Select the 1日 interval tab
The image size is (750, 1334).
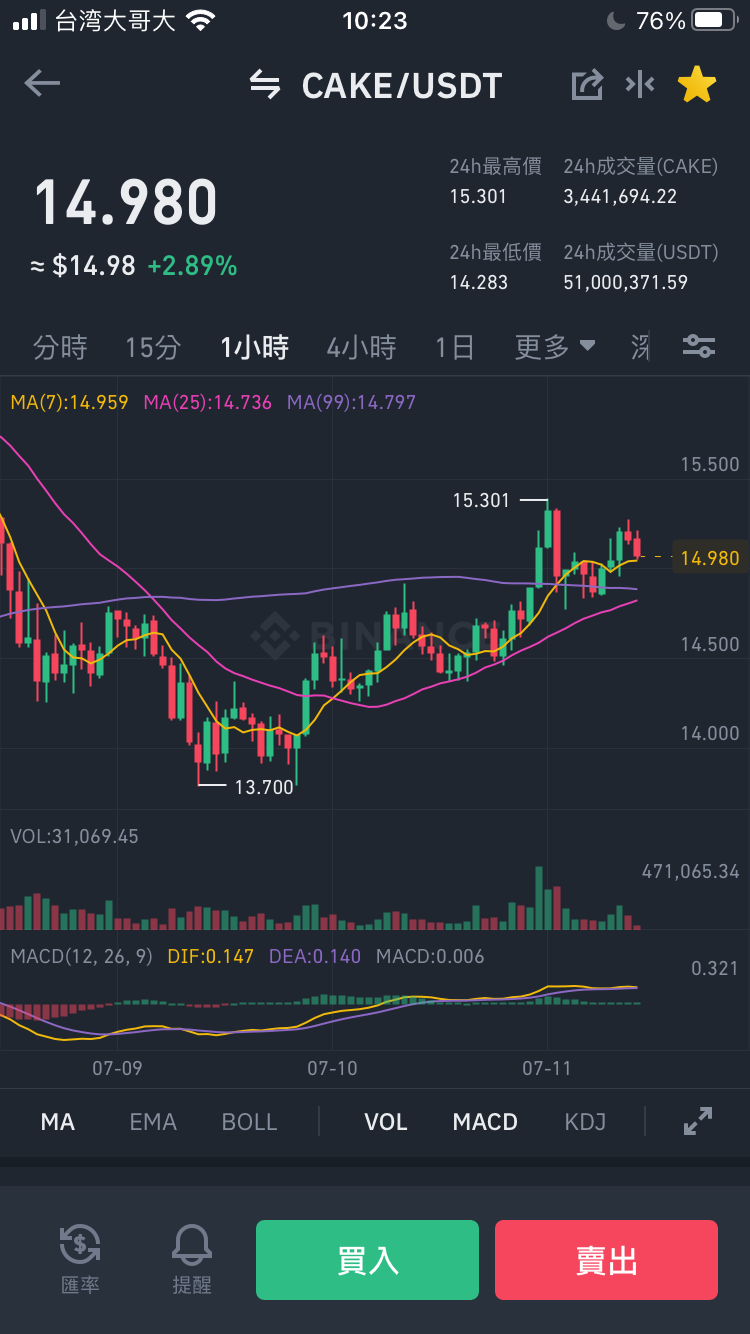tap(454, 347)
